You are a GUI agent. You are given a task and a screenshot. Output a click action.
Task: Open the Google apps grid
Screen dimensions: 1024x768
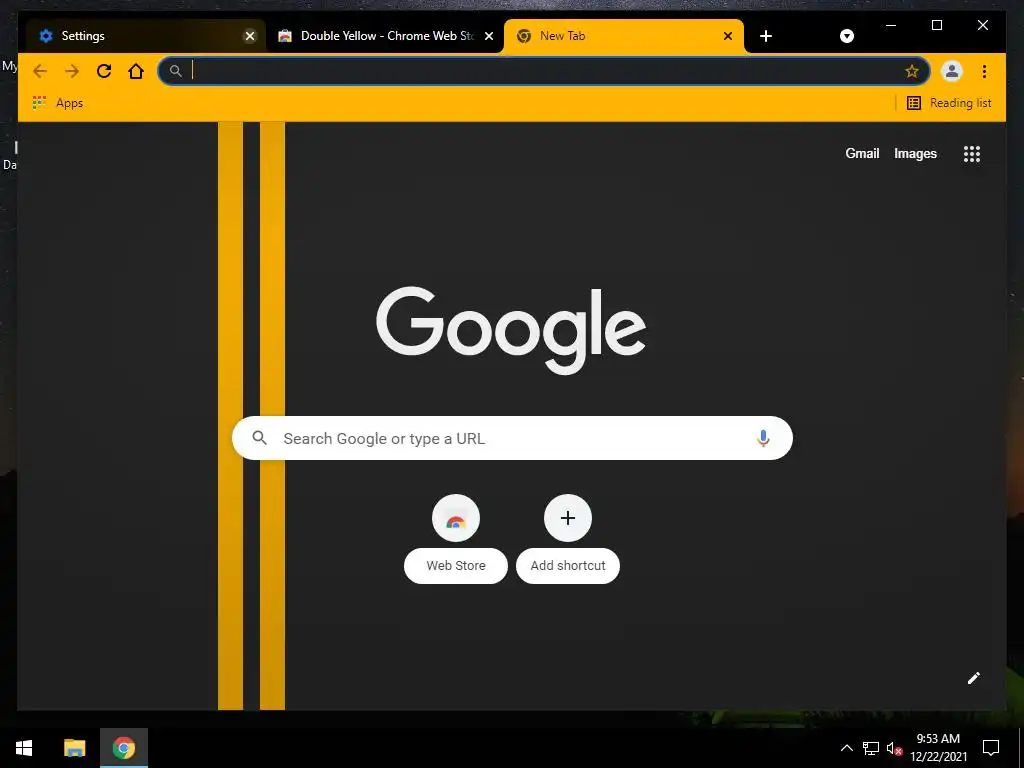click(972, 153)
